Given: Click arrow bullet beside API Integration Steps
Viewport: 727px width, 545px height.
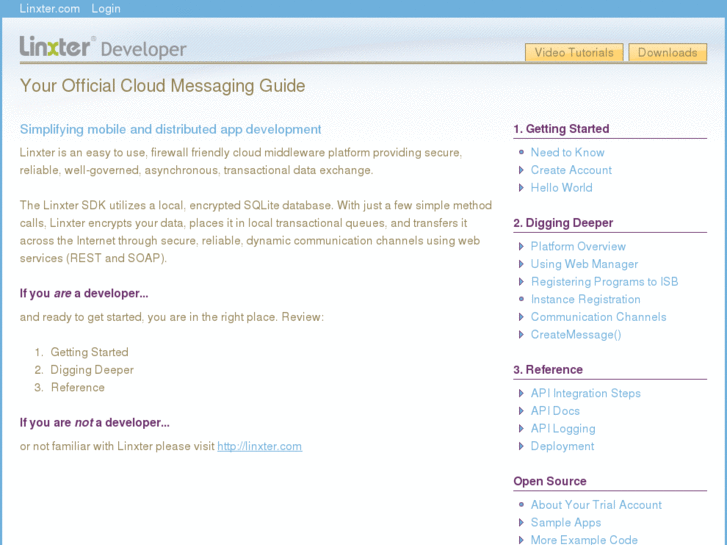Looking at the screenshot, I should pos(521,394).
